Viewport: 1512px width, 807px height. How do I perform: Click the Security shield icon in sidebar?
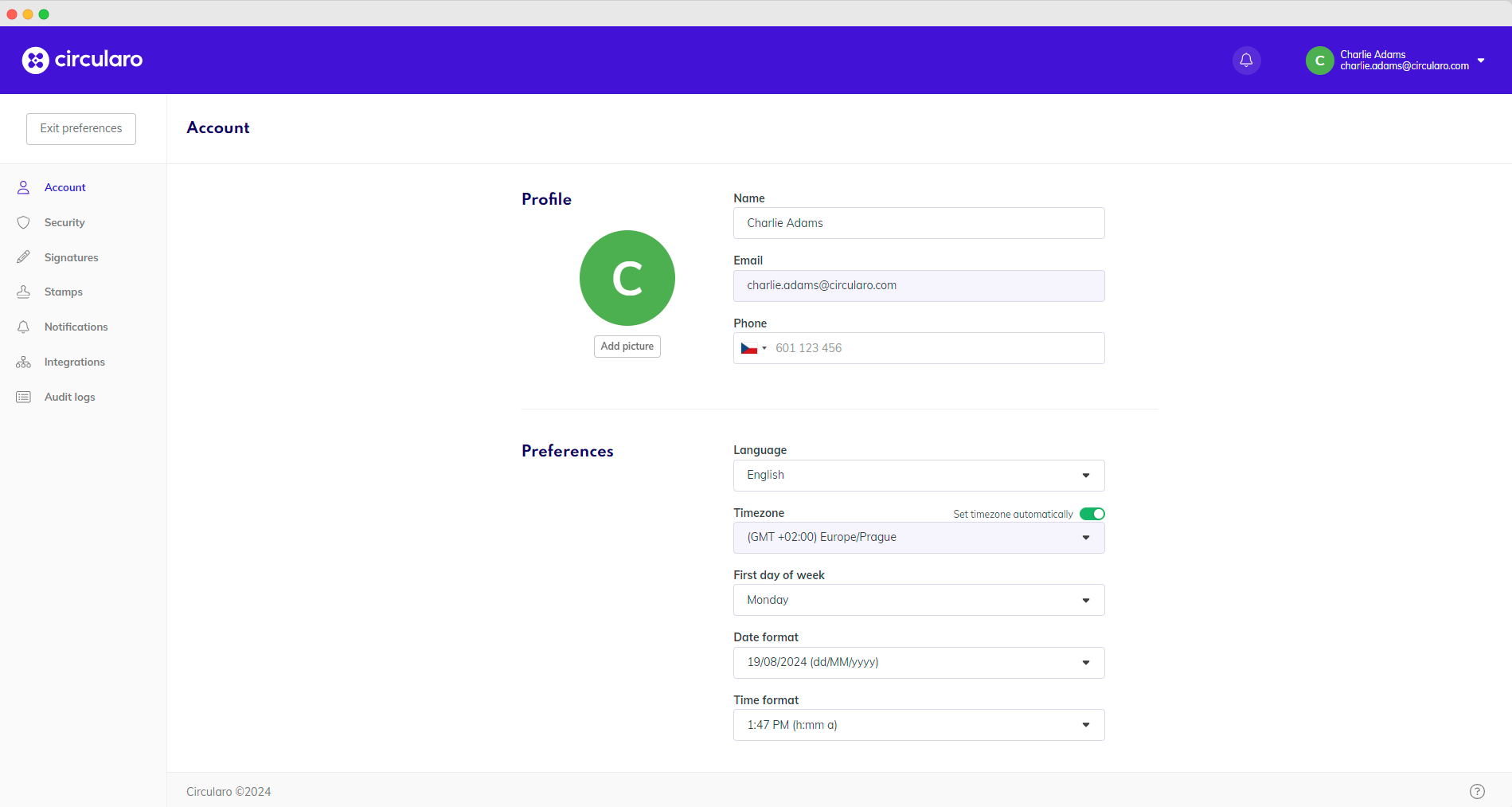click(x=24, y=223)
